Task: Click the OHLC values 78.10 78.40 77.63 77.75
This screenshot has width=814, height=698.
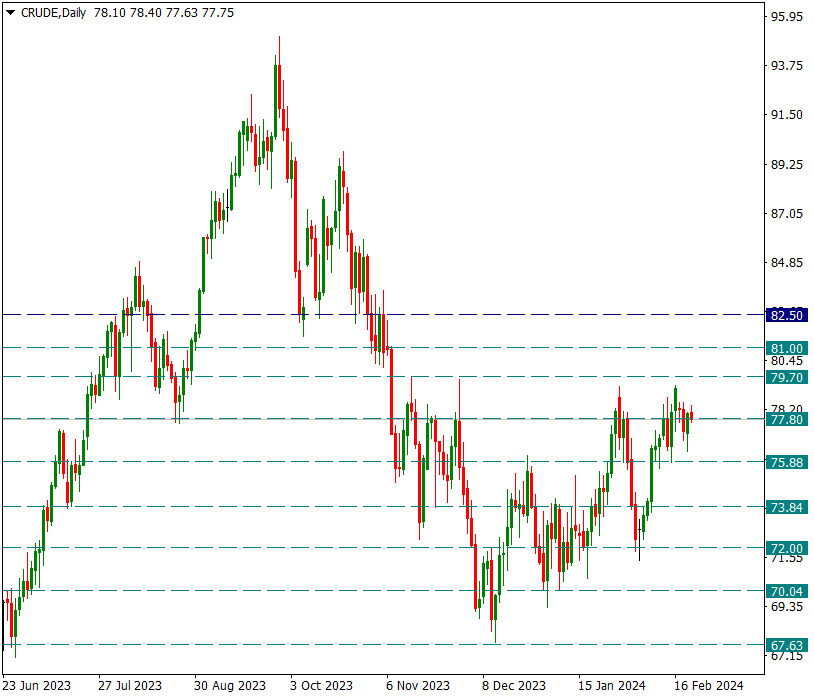Action: click(164, 13)
